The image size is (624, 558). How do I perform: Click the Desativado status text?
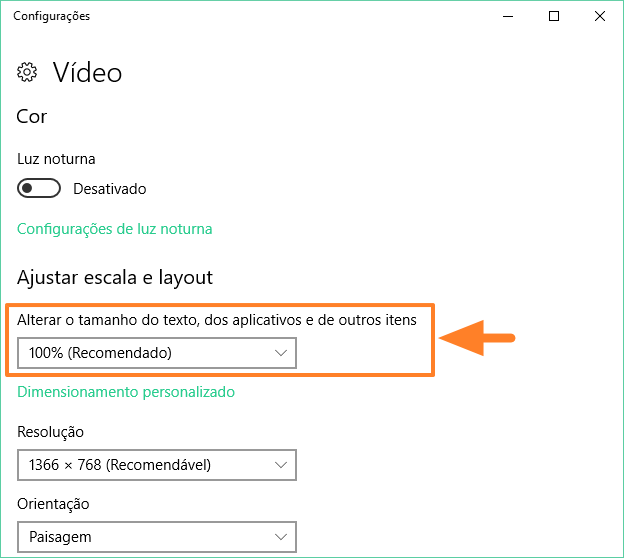pos(110,189)
